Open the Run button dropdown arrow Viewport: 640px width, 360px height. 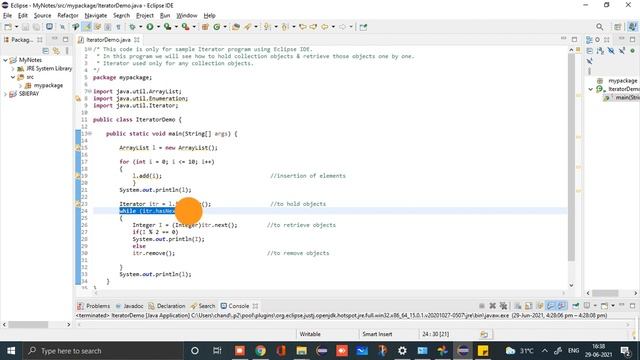point(158,27)
